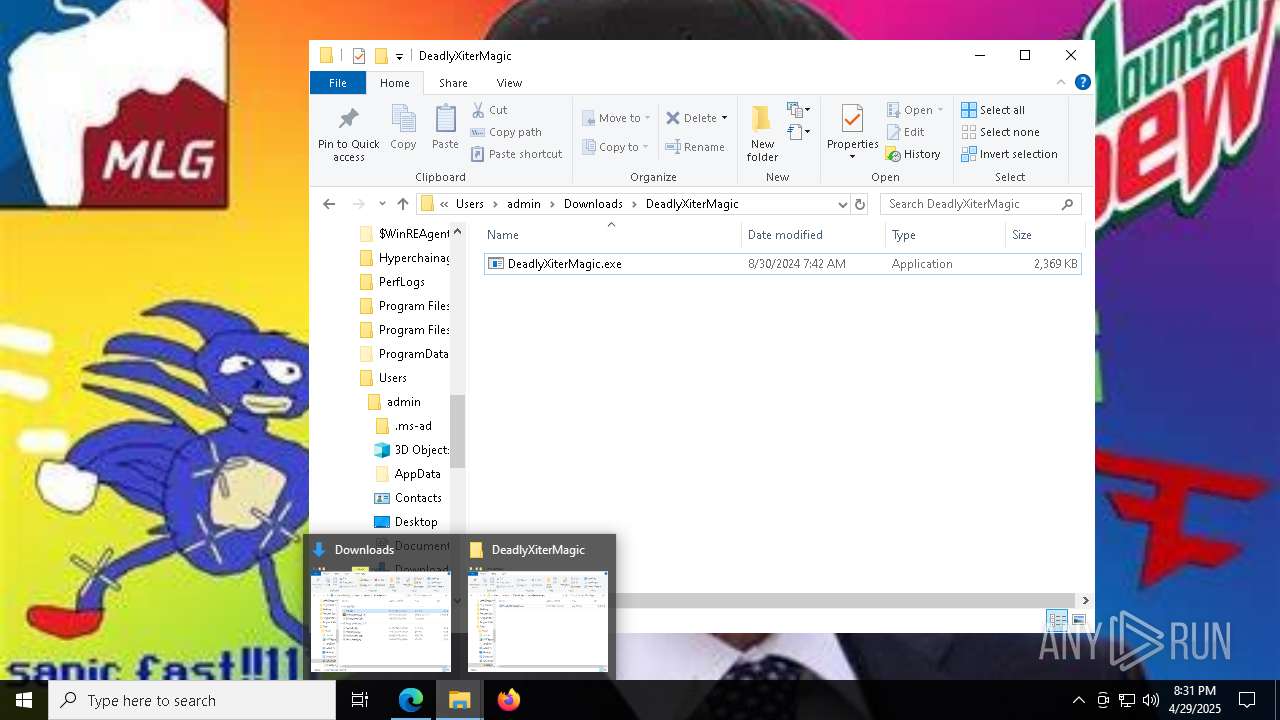
Task: Open the Copy to dropdown
Action: [x=615, y=147]
